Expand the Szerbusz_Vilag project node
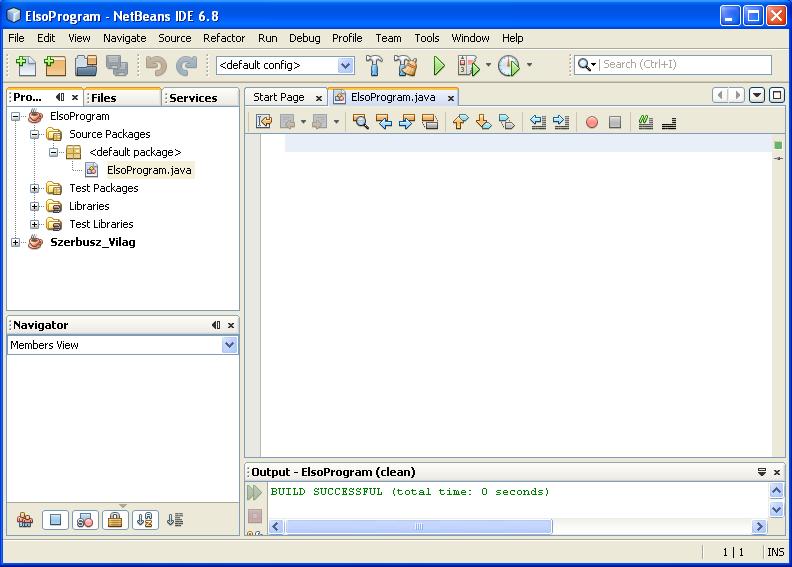This screenshot has width=792, height=567. 16,242
